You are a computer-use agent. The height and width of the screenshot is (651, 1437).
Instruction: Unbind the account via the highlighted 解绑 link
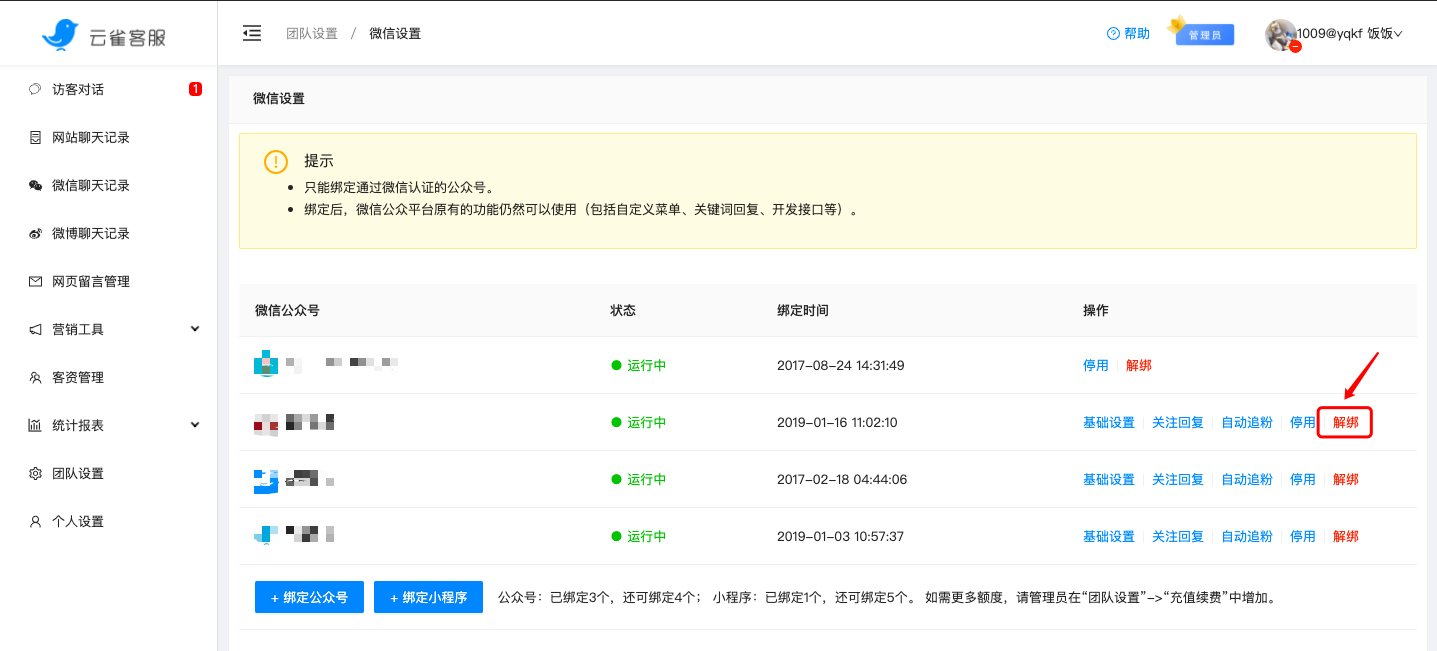click(x=1344, y=422)
